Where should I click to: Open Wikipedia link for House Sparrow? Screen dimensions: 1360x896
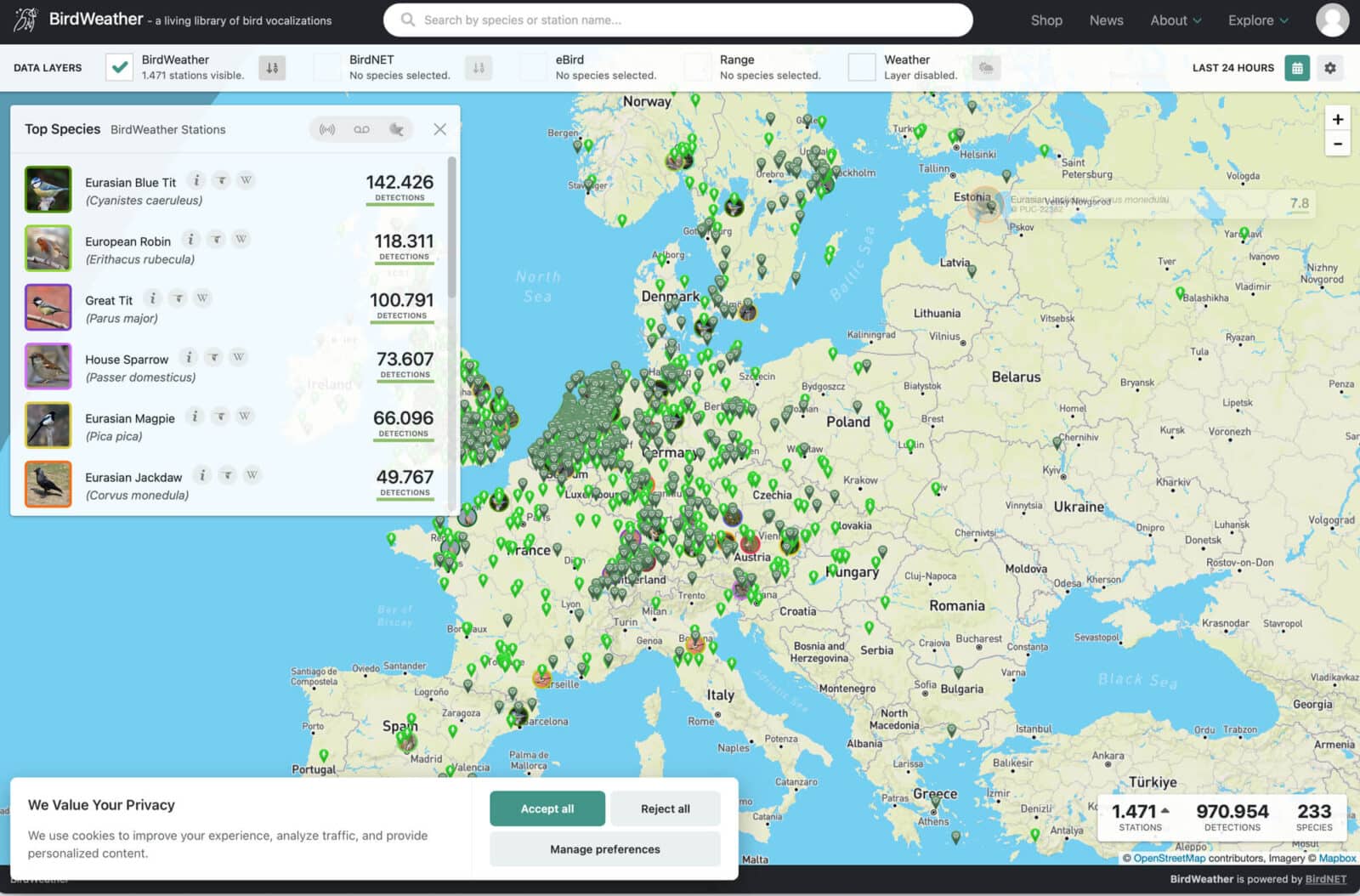[x=238, y=357]
